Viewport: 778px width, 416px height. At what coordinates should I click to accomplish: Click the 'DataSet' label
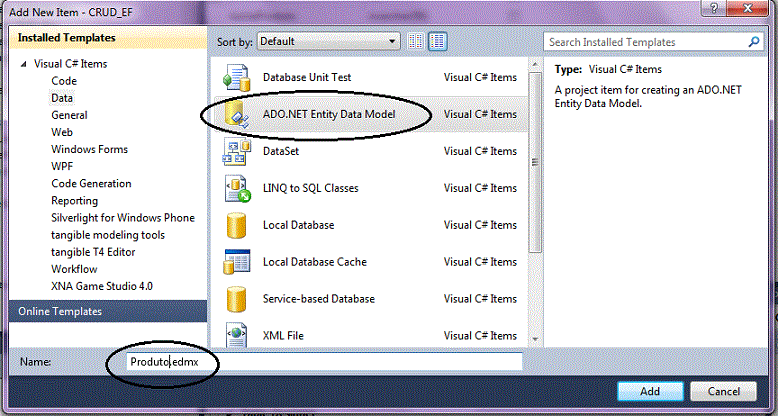pyautogui.click(x=281, y=151)
